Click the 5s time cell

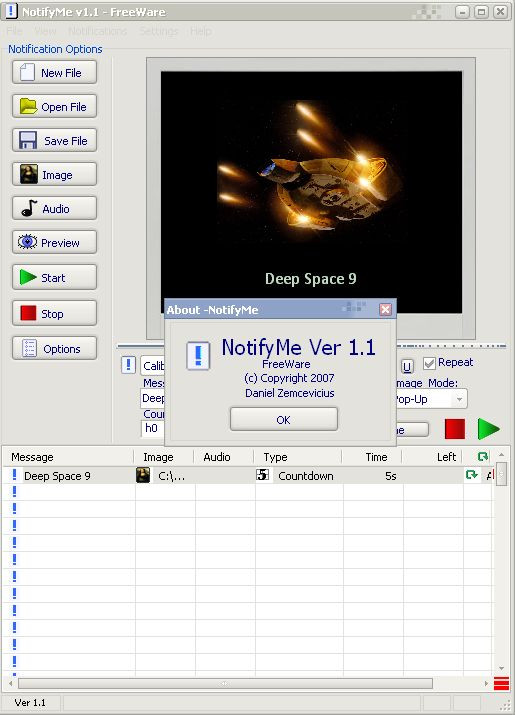(x=390, y=476)
